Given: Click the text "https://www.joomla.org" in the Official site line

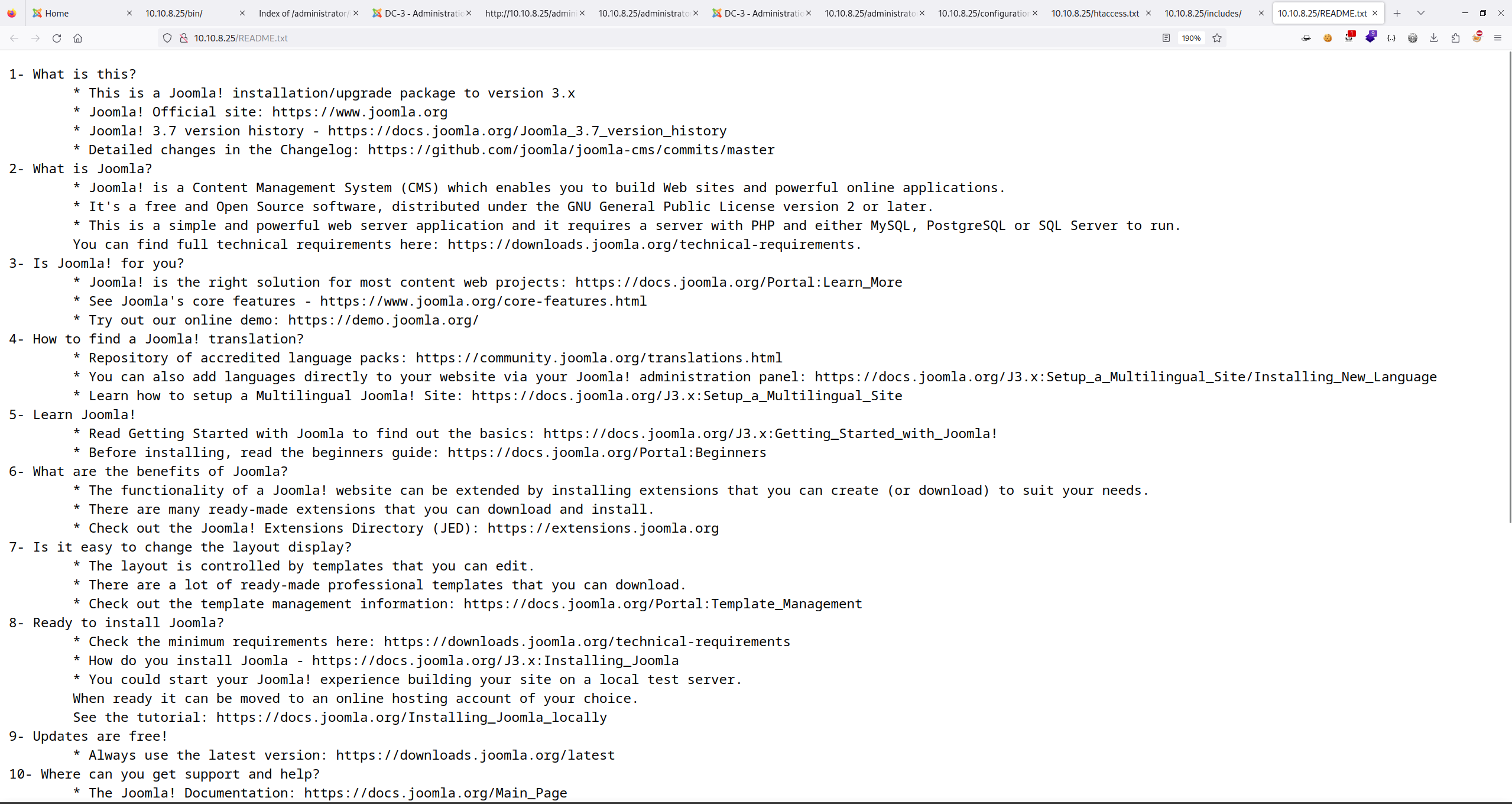Looking at the screenshot, I should pos(359,112).
